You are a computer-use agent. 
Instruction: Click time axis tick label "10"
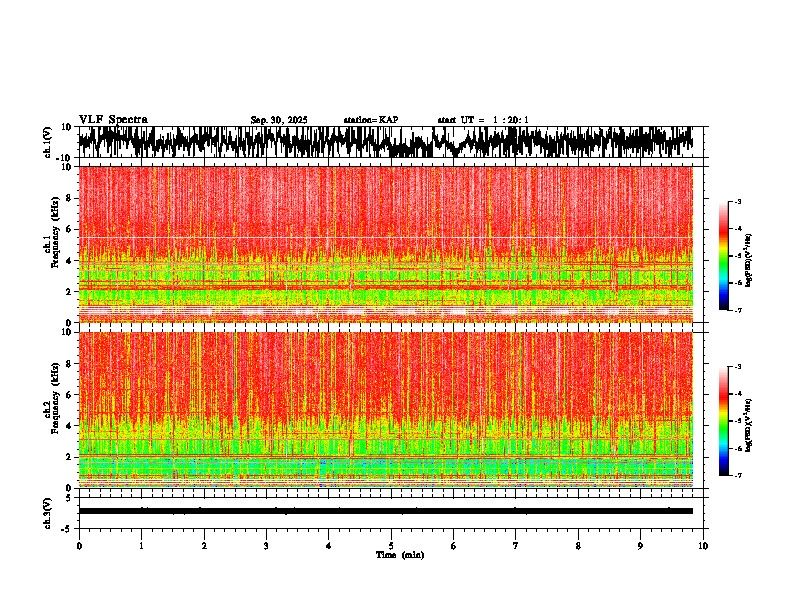(x=703, y=546)
